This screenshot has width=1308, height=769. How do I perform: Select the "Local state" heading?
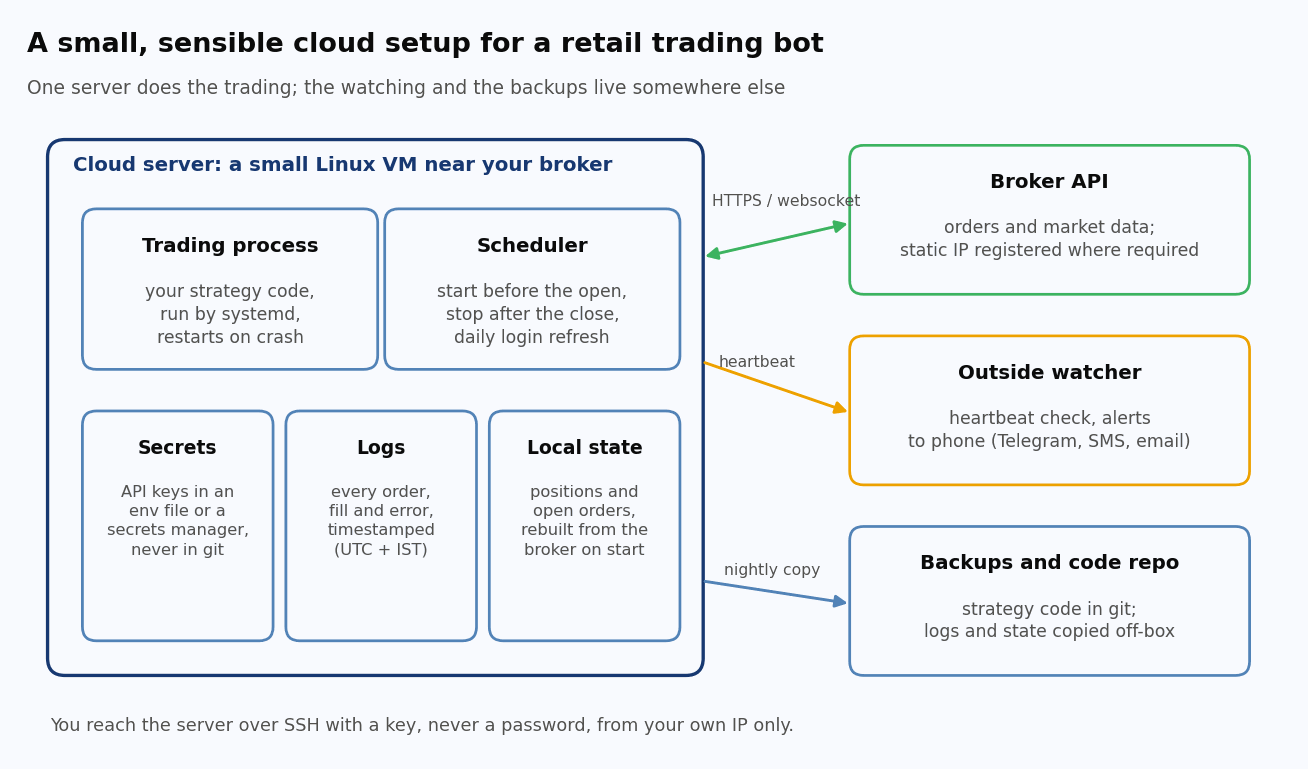[585, 448]
